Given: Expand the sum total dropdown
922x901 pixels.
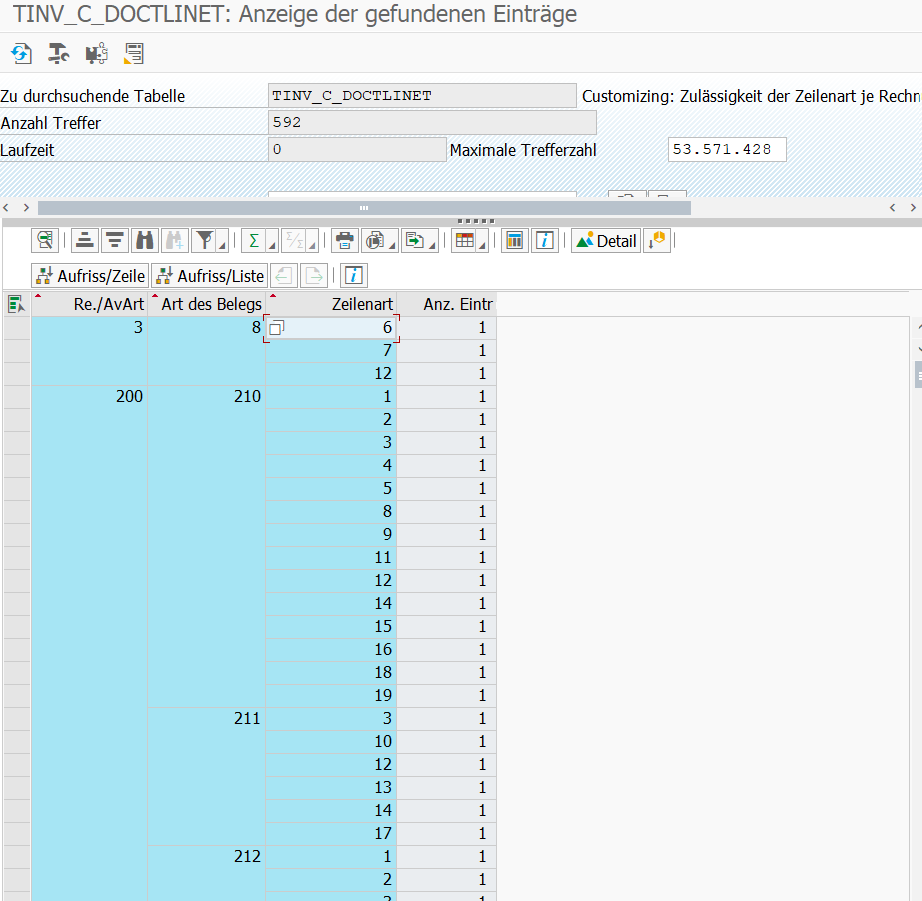Looking at the screenshot, I should [271, 242].
